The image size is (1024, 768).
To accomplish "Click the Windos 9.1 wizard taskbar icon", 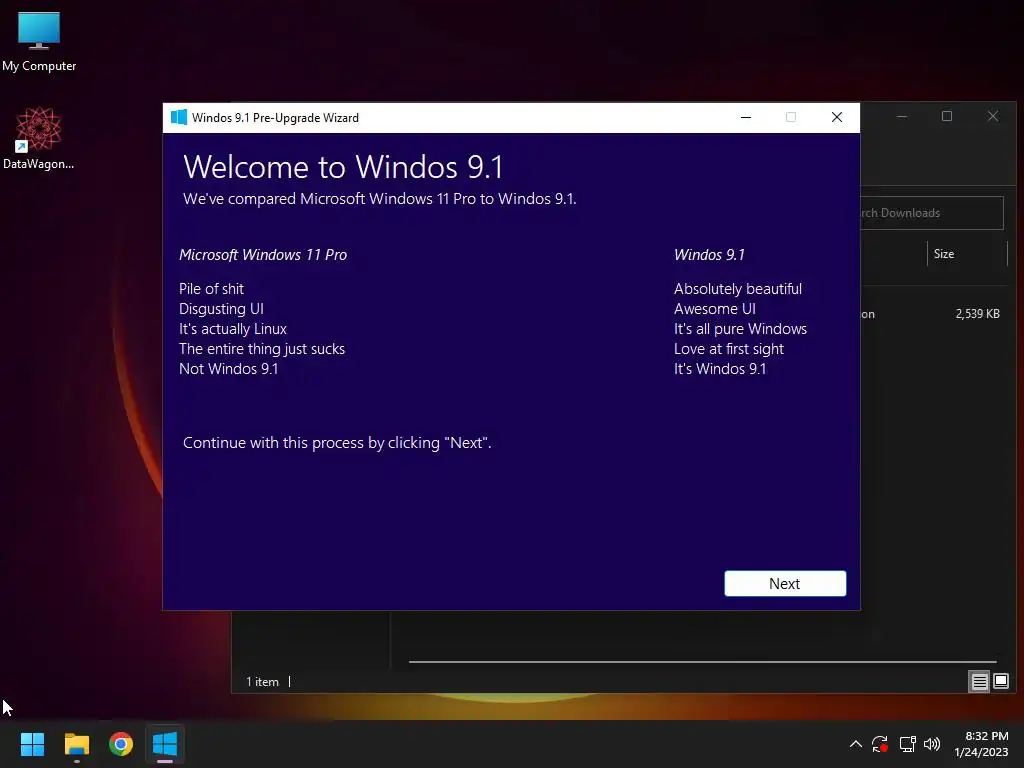I will 165,744.
